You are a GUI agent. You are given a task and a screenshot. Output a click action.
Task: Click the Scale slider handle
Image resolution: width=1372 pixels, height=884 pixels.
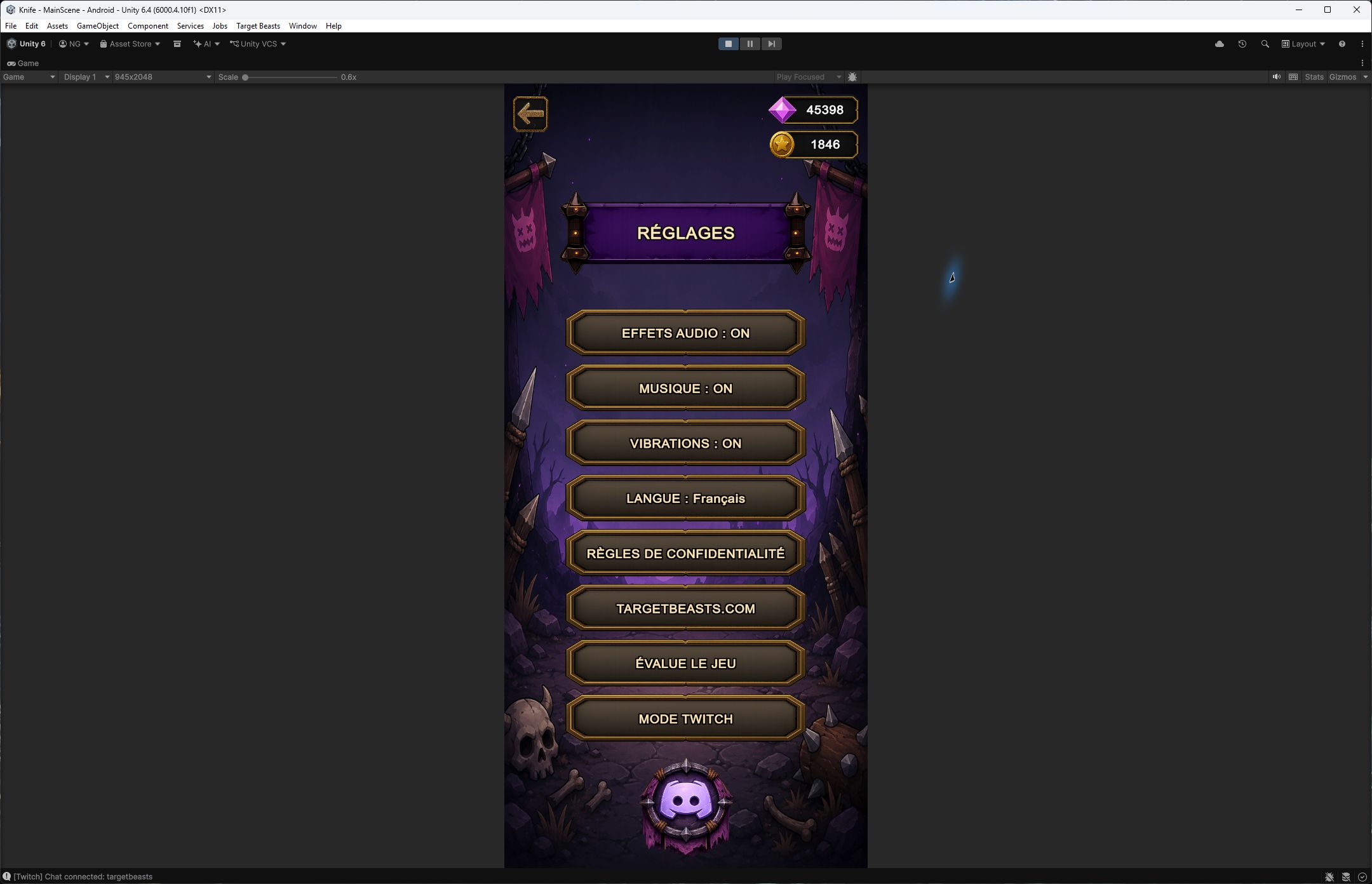[245, 77]
